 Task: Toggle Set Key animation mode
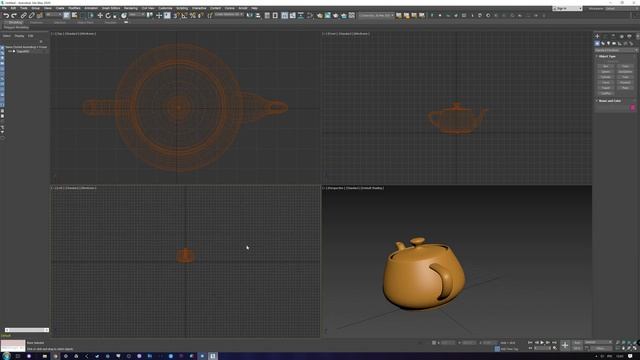(578, 348)
